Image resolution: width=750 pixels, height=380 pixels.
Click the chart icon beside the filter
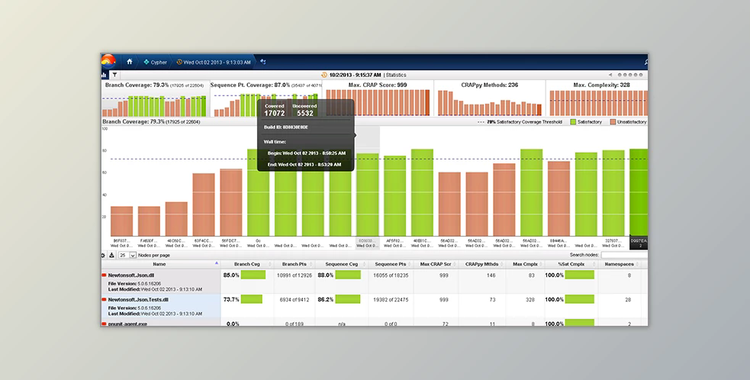(104, 75)
